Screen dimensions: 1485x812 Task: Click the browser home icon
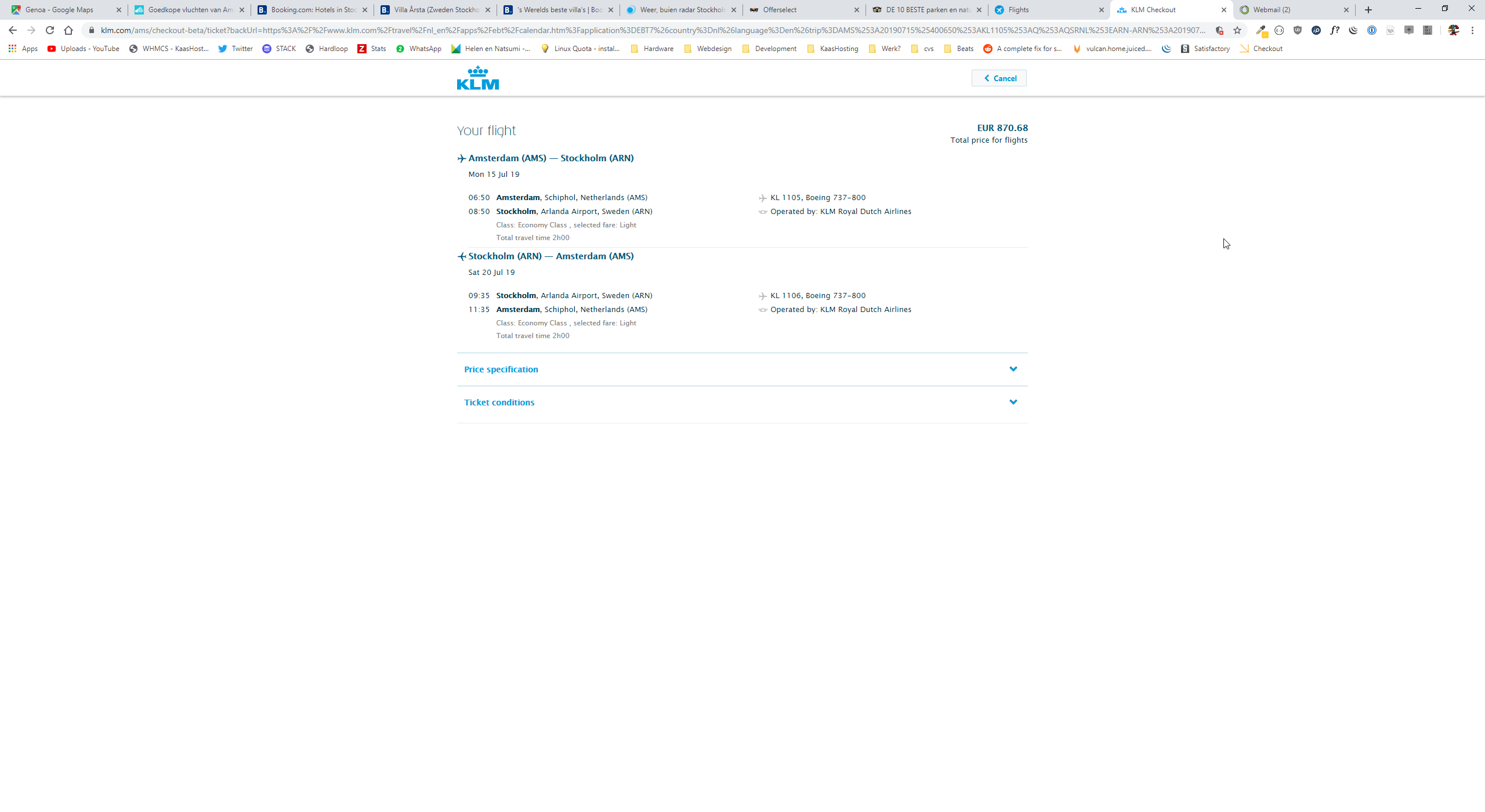click(x=68, y=30)
